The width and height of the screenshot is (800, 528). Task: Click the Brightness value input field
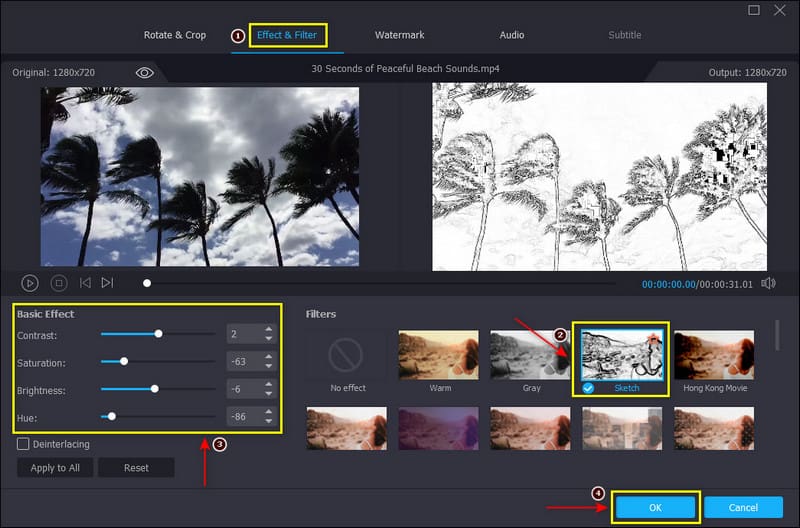click(x=243, y=388)
